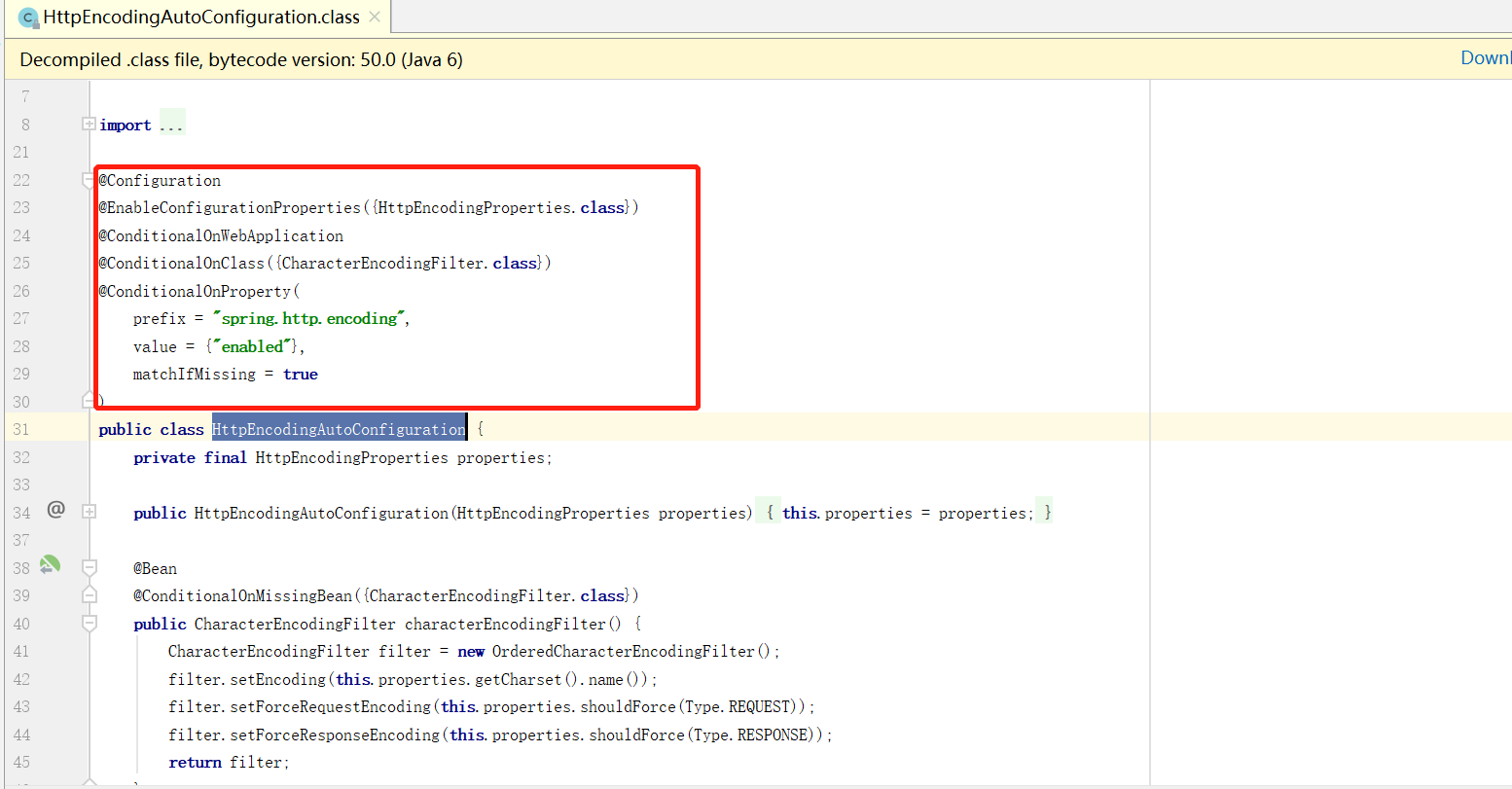Image resolution: width=1512 pixels, height=789 pixels.
Task: Click the class file icon on tab
Action: click(x=28, y=18)
